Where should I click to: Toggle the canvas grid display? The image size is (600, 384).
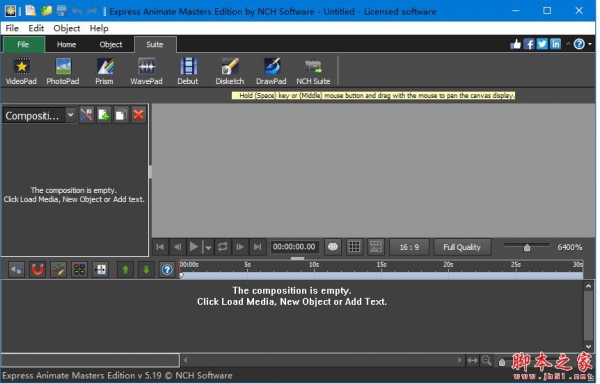point(354,247)
